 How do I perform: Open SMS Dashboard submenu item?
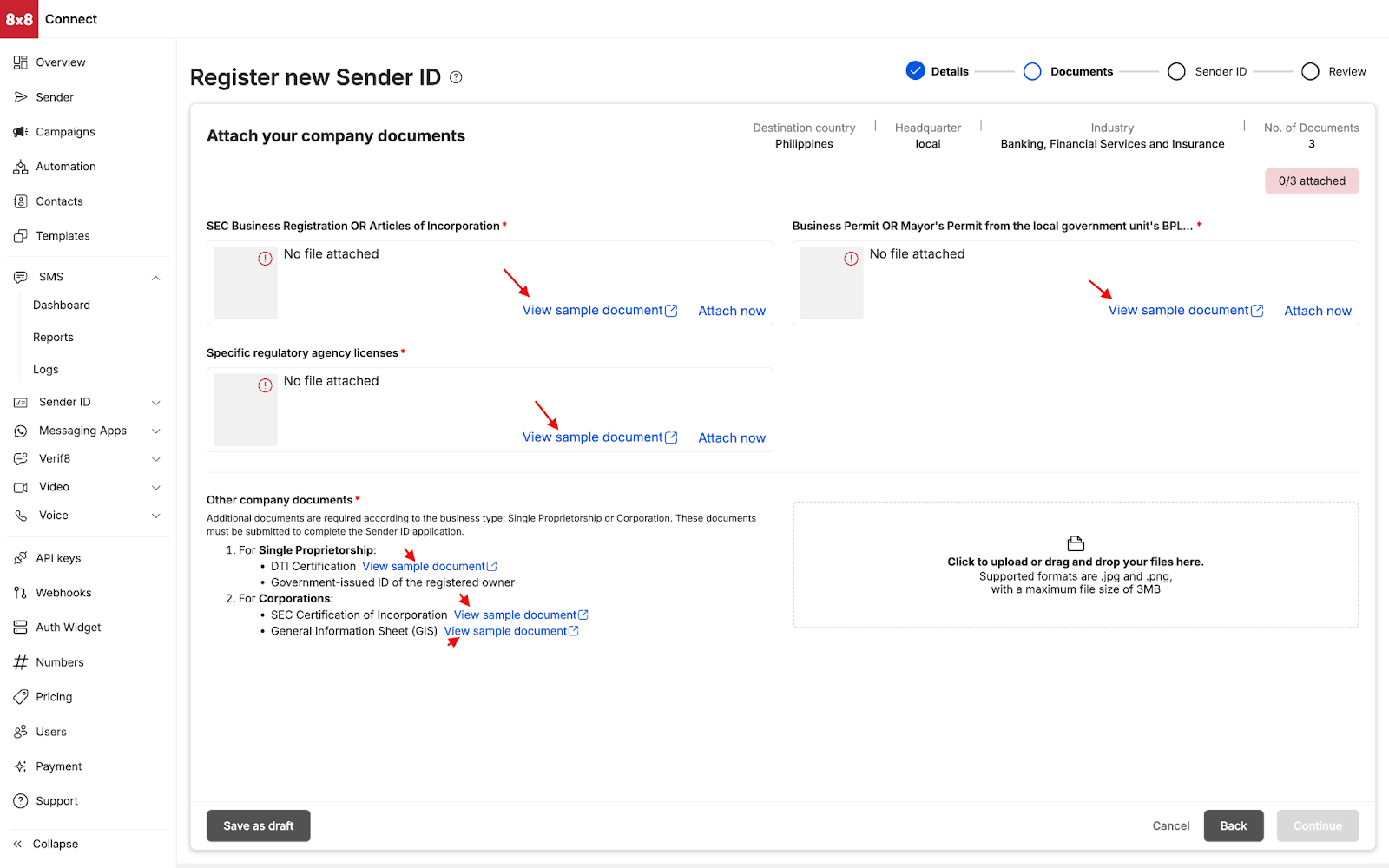[x=62, y=306]
